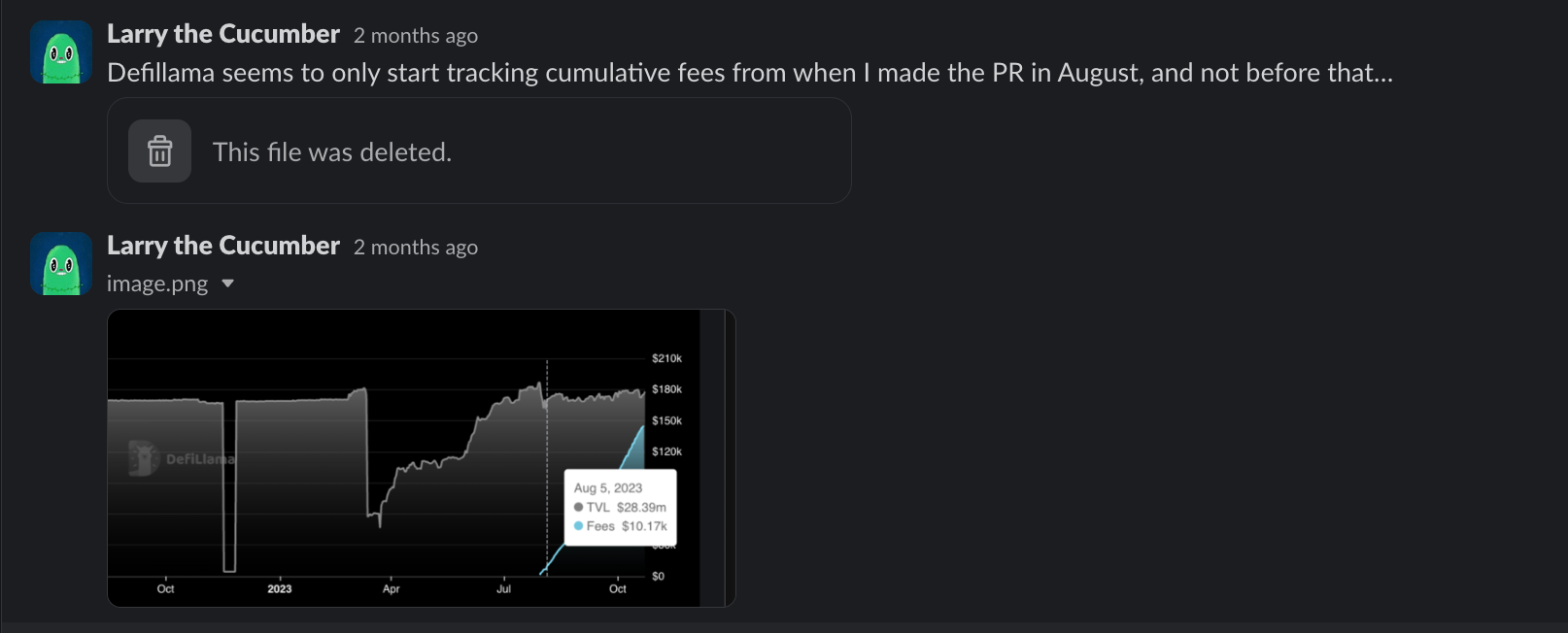Click the image.png file name
Image resolution: width=1568 pixels, height=633 pixels.
coord(157,283)
